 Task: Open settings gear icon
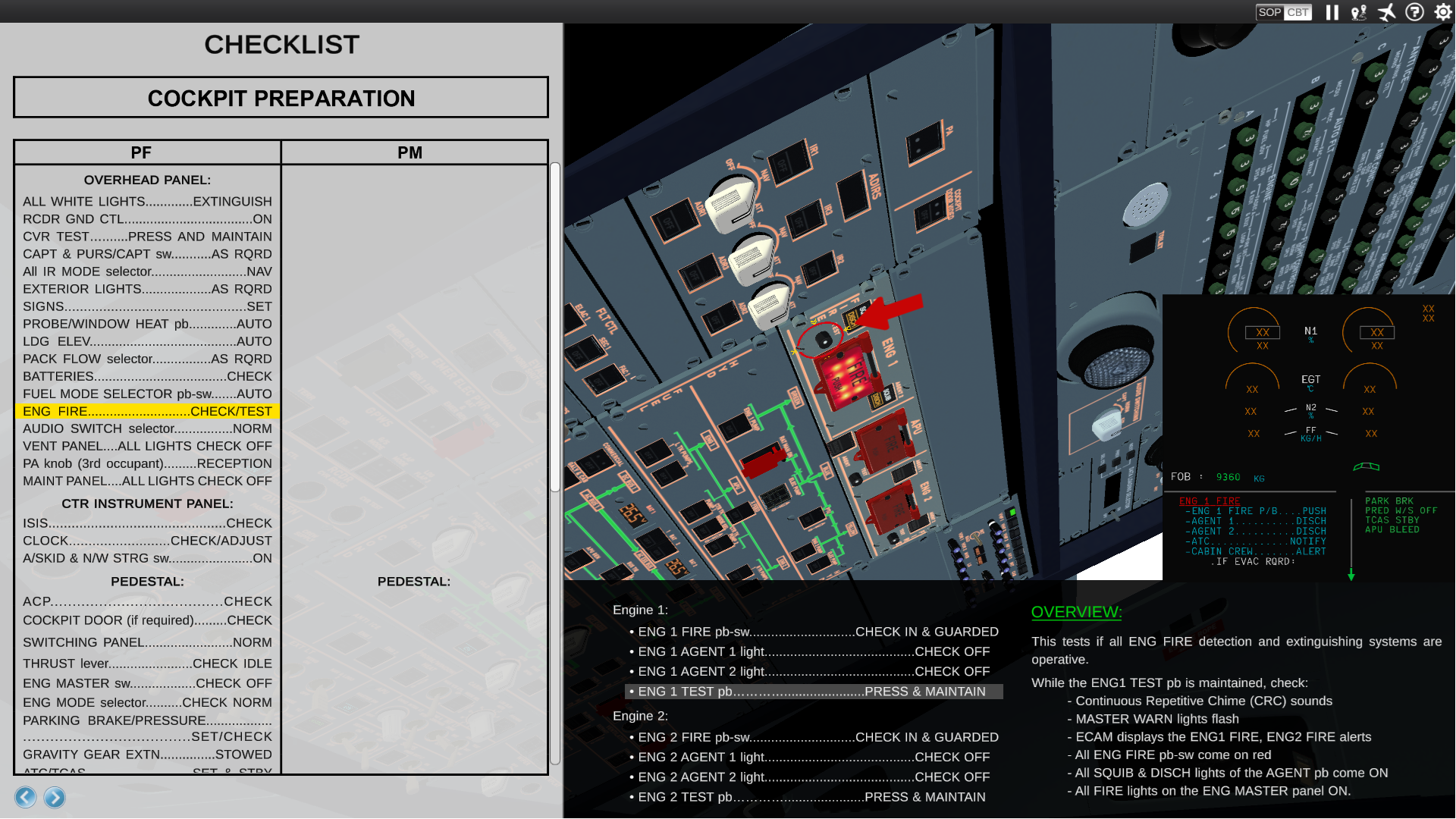[x=1443, y=12]
